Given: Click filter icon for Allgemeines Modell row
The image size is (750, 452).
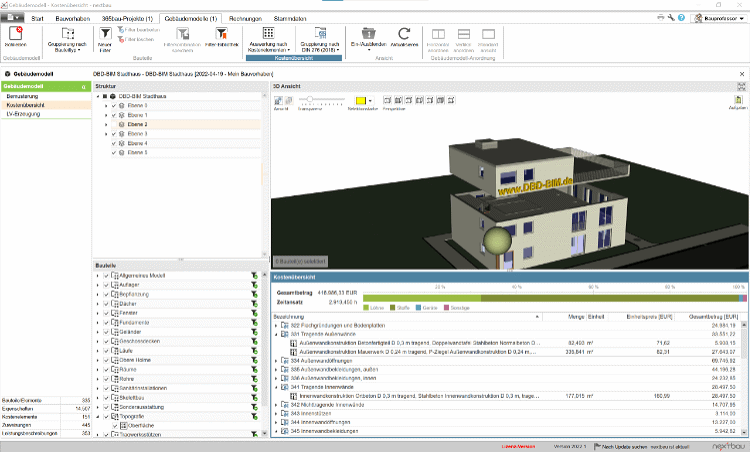Looking at the screenshot, I should (254, 276).
